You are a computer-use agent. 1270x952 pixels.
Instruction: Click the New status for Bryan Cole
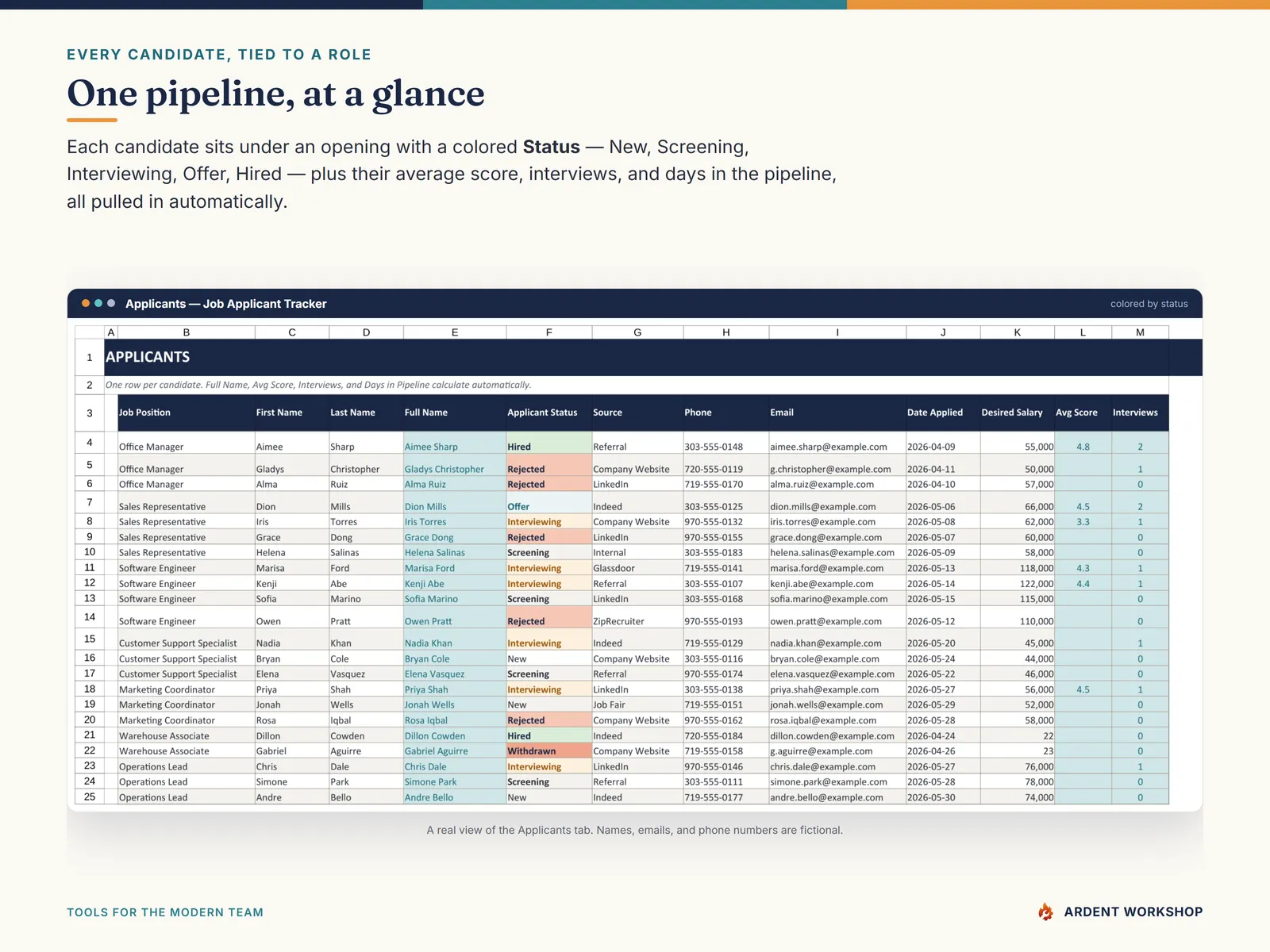pos(549,658)
